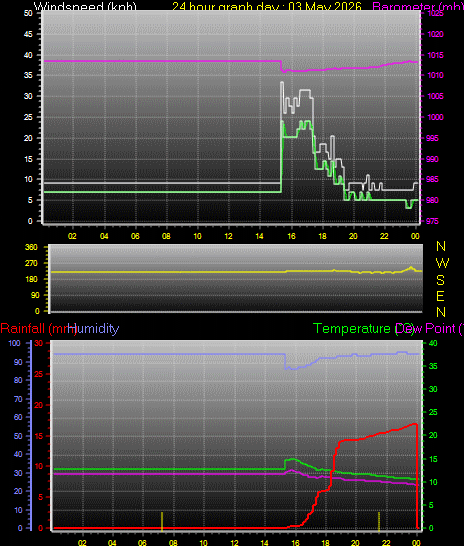Screen dimensions: 464x546
Task: Click hour 22 on windspeed chart time axis
Action: tap(384, 236)
